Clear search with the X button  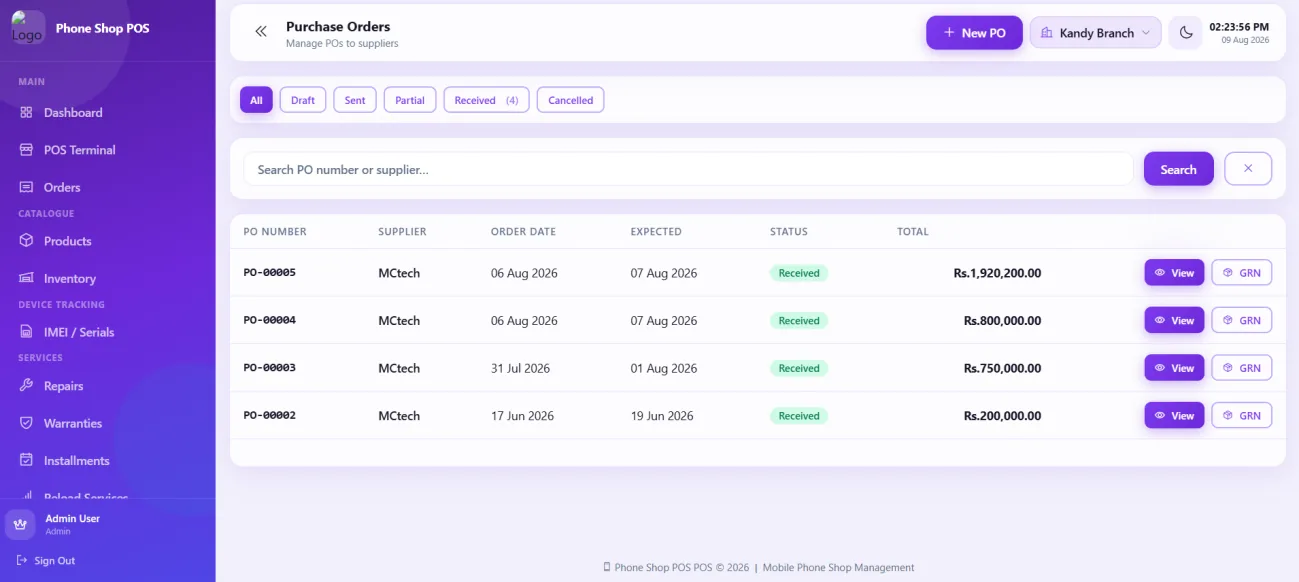pos(1248,169)
